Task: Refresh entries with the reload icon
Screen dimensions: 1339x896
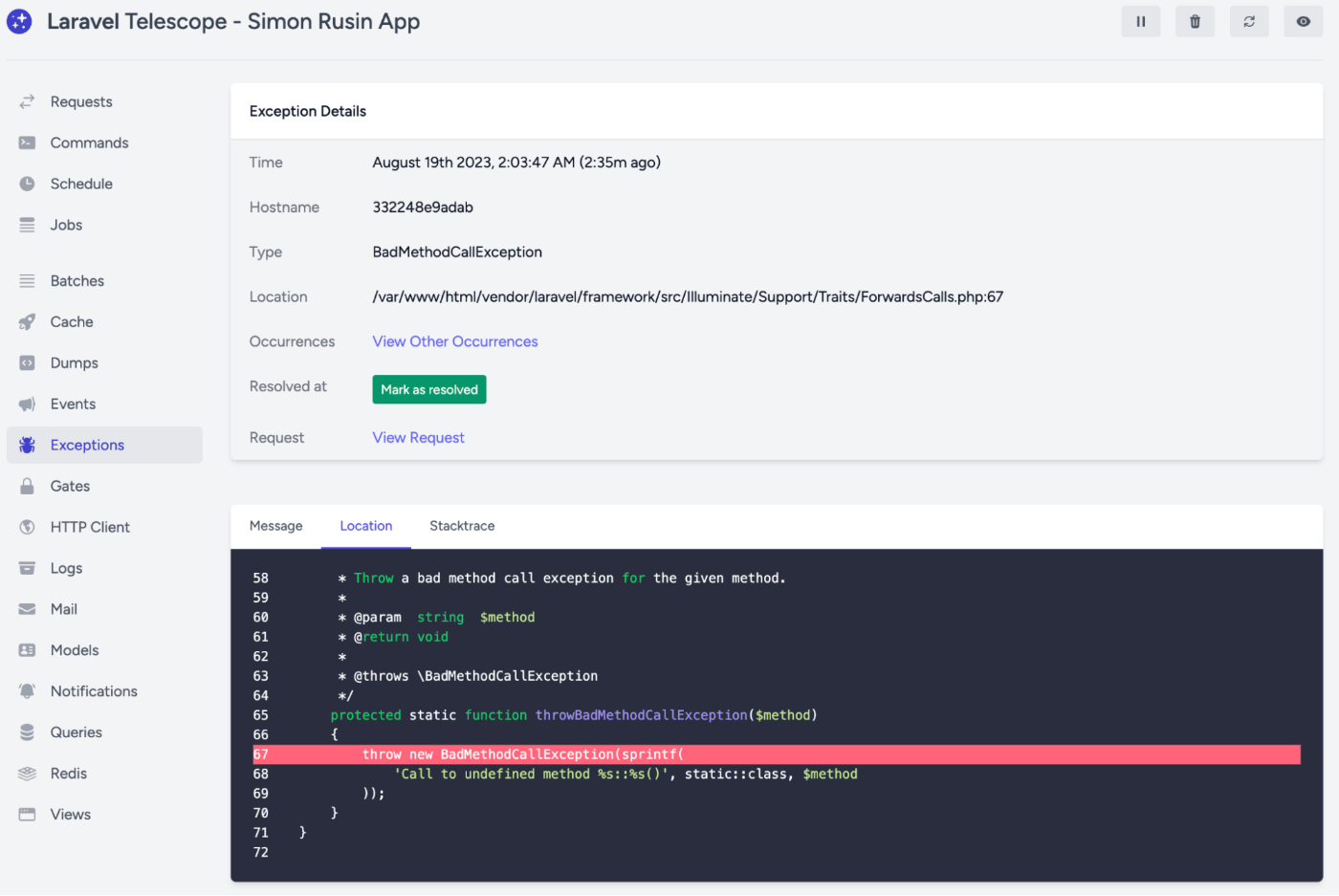Action: pos(1249,20)
